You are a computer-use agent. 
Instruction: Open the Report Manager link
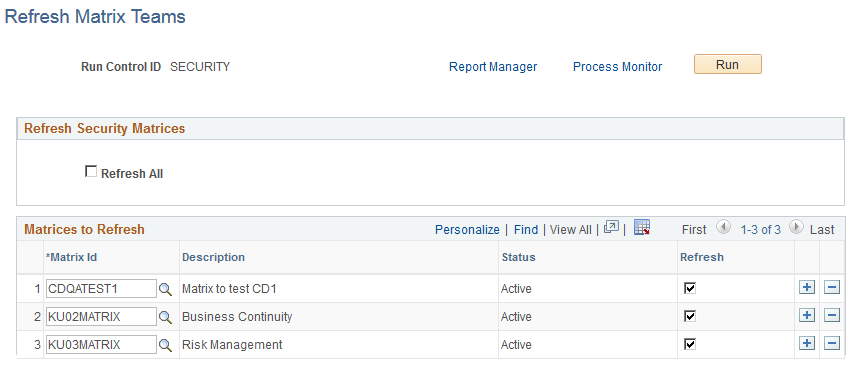pyautogui.click(x=493, y=67)
